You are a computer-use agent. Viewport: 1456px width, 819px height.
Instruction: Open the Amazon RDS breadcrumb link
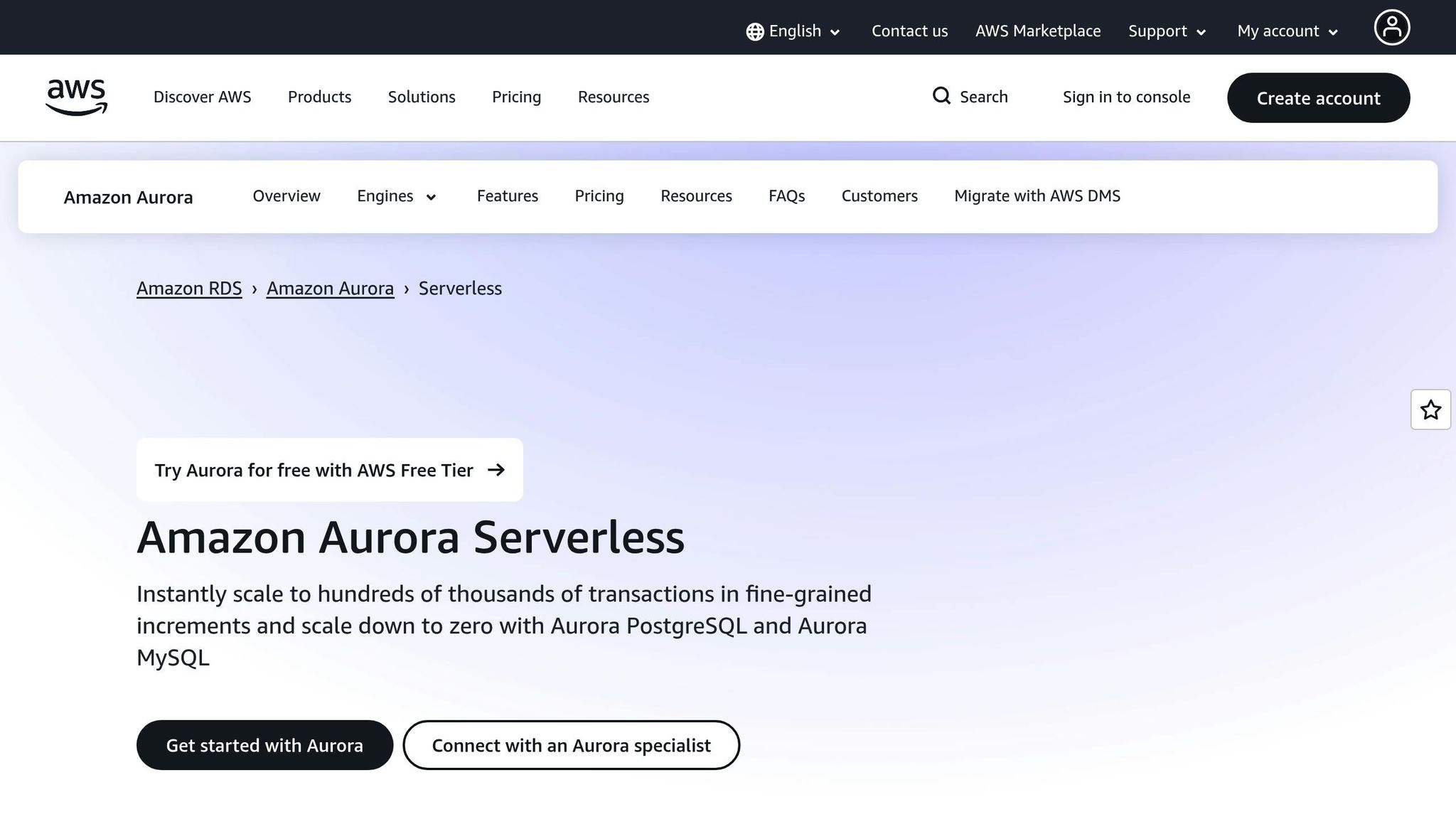[188, 289]
